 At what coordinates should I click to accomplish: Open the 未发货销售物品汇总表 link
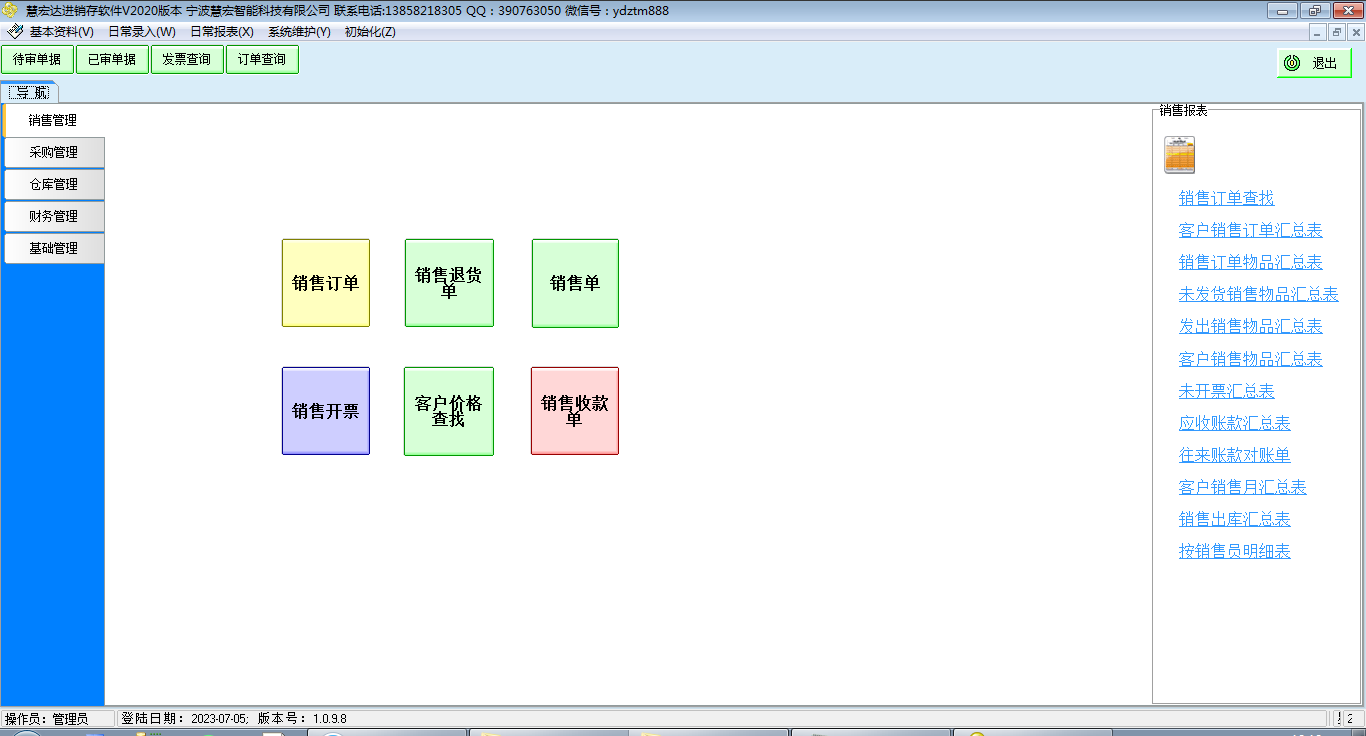(x=1259, y=295)
